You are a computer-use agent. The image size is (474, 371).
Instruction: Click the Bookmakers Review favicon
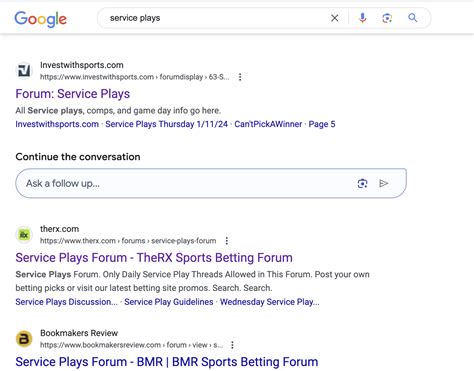pyautogui.click(x=24, y=339)
